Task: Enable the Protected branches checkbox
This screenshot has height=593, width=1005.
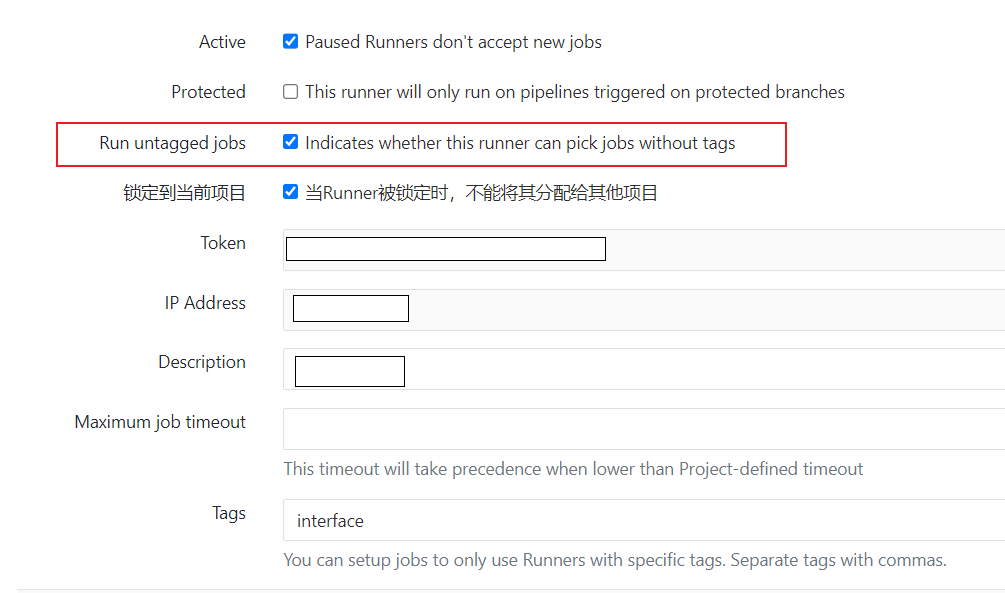Action: (290, 92)
